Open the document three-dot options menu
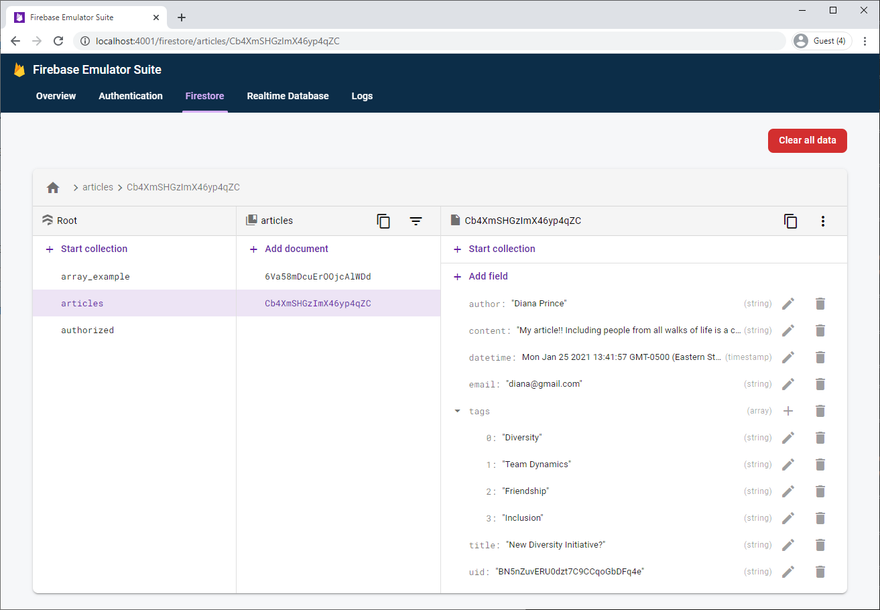Viewport: 880px width, 610px height. click(x=823, y=221)
